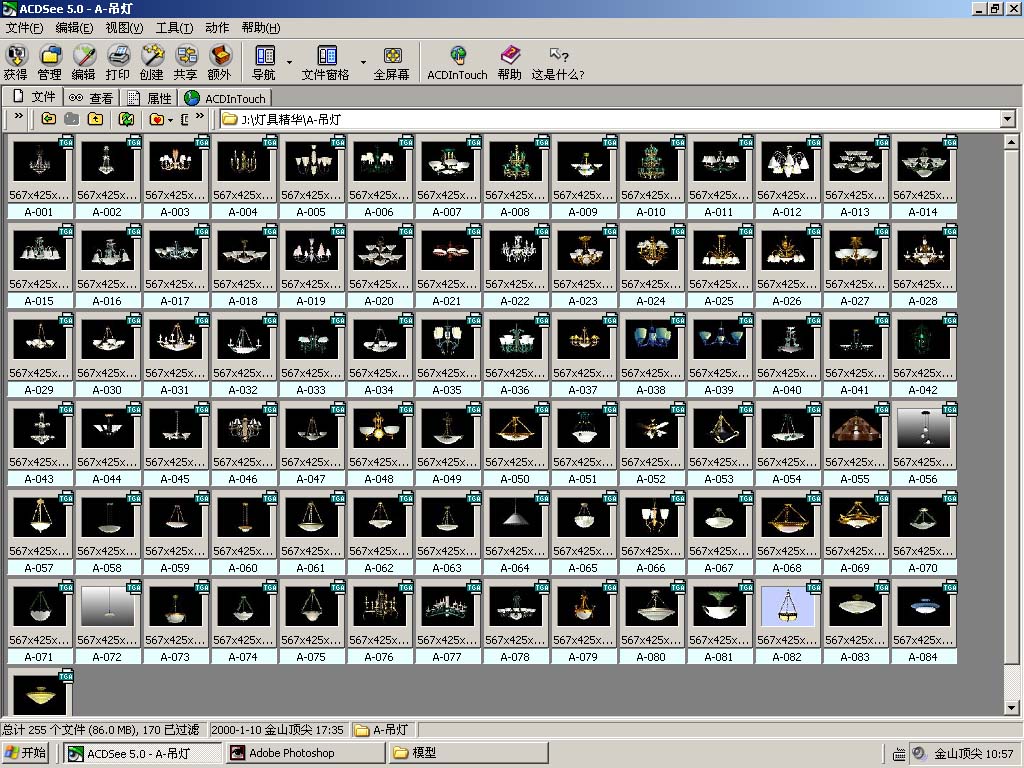
Task: Select the 文件 tab
Action: tap(33, 96)
